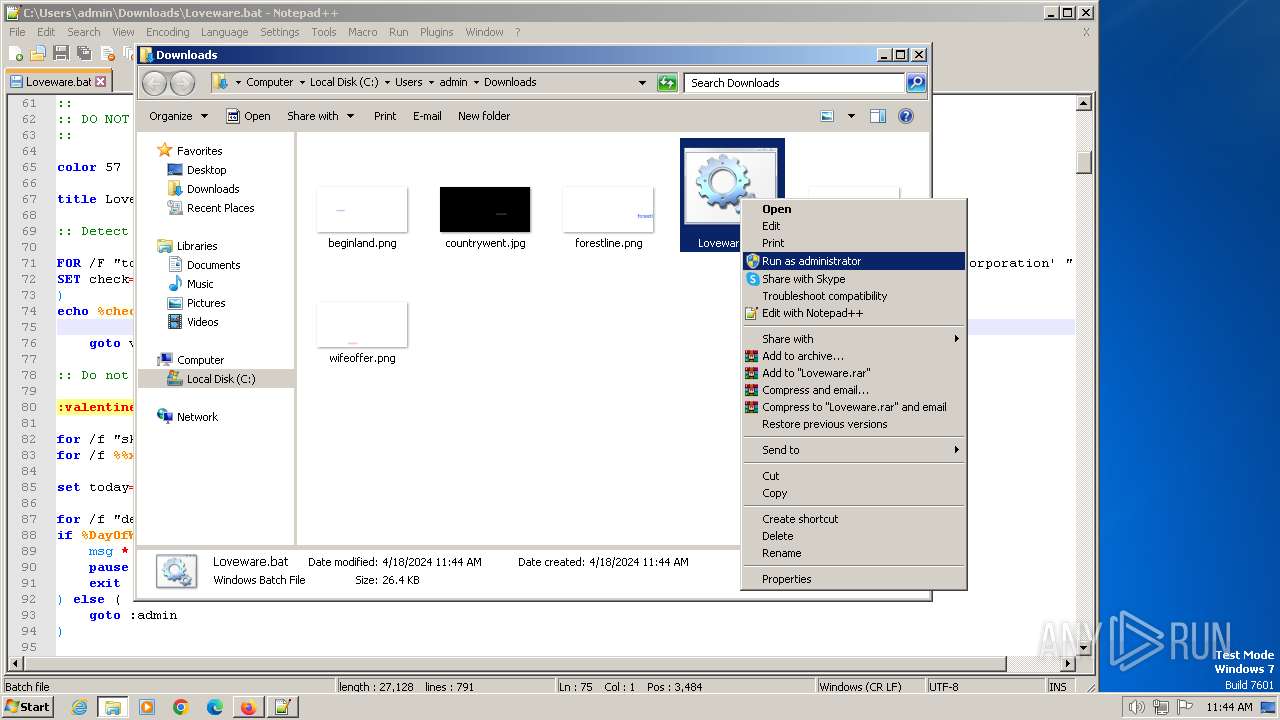Open the Share with dropdown in Explorer toolbar
The width and height of the screenshot is (1280, 720).
tap(320, 116)
